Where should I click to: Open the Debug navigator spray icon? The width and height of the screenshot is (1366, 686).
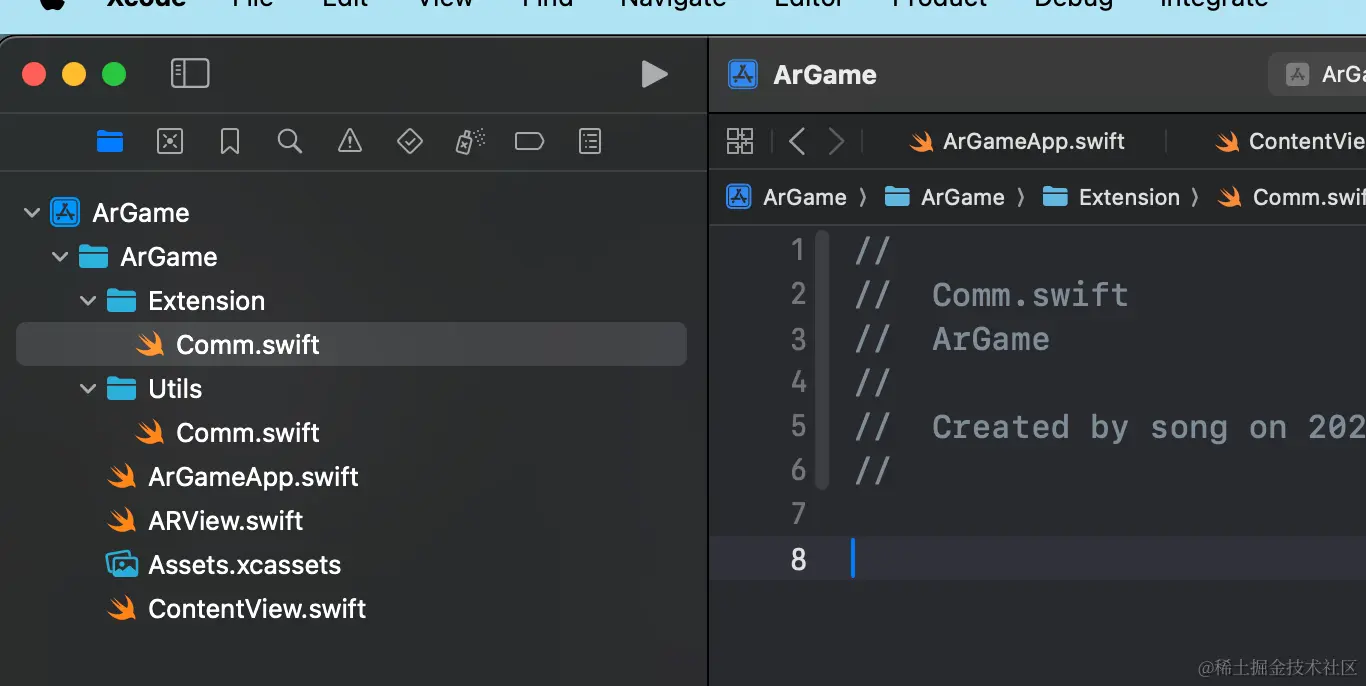click(x=470, y=141)
